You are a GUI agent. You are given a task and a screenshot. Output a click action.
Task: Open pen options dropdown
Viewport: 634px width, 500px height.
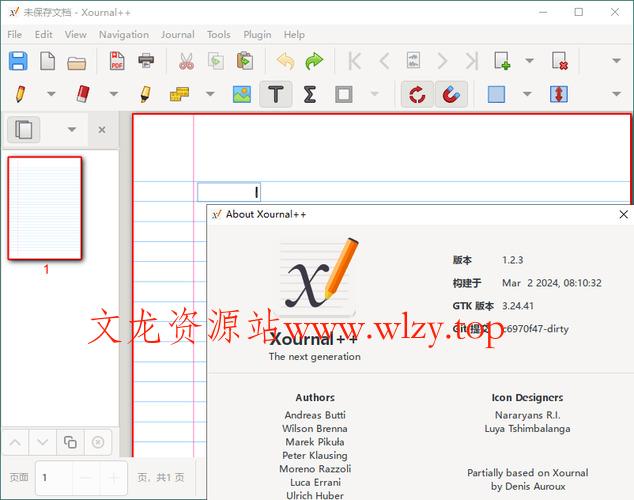coord(51,94)
